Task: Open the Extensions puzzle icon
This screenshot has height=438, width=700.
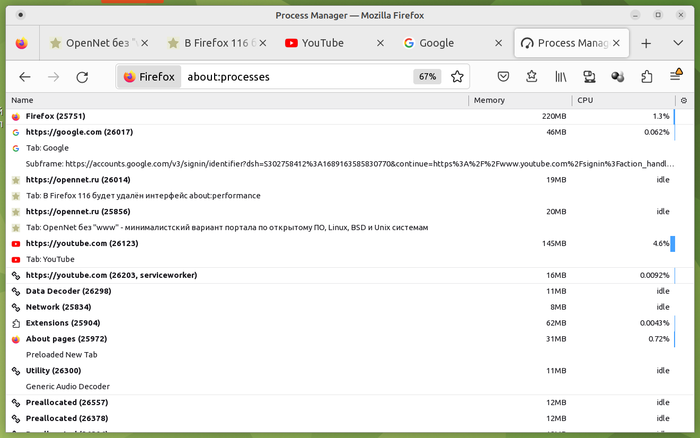Action: point(646,77)
